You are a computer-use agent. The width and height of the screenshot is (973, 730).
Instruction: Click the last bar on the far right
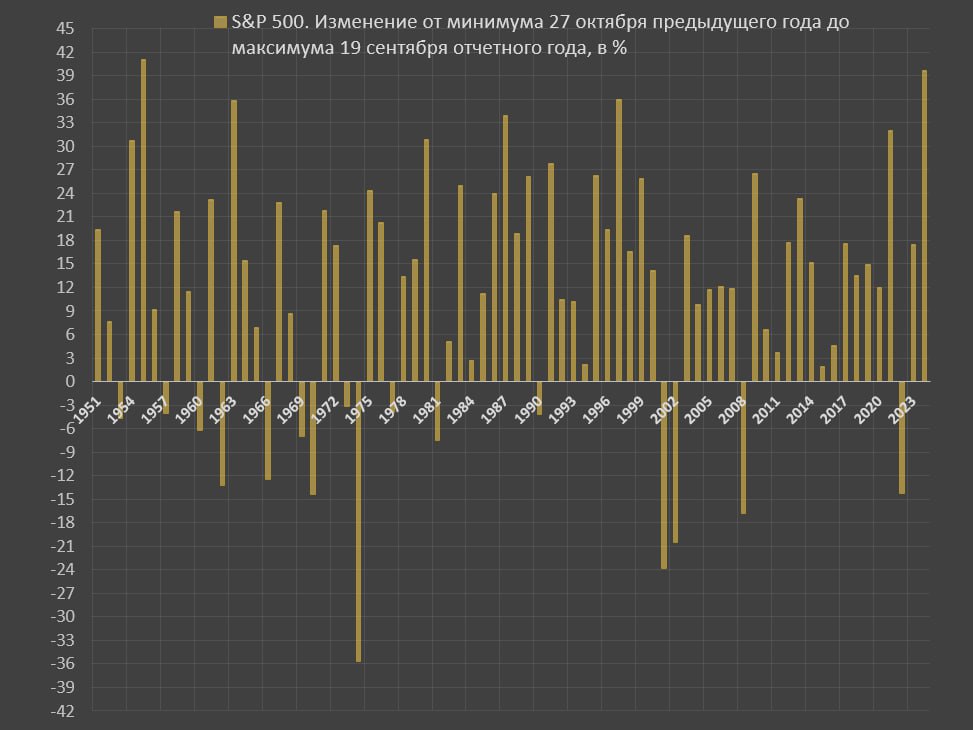(924, 226)
